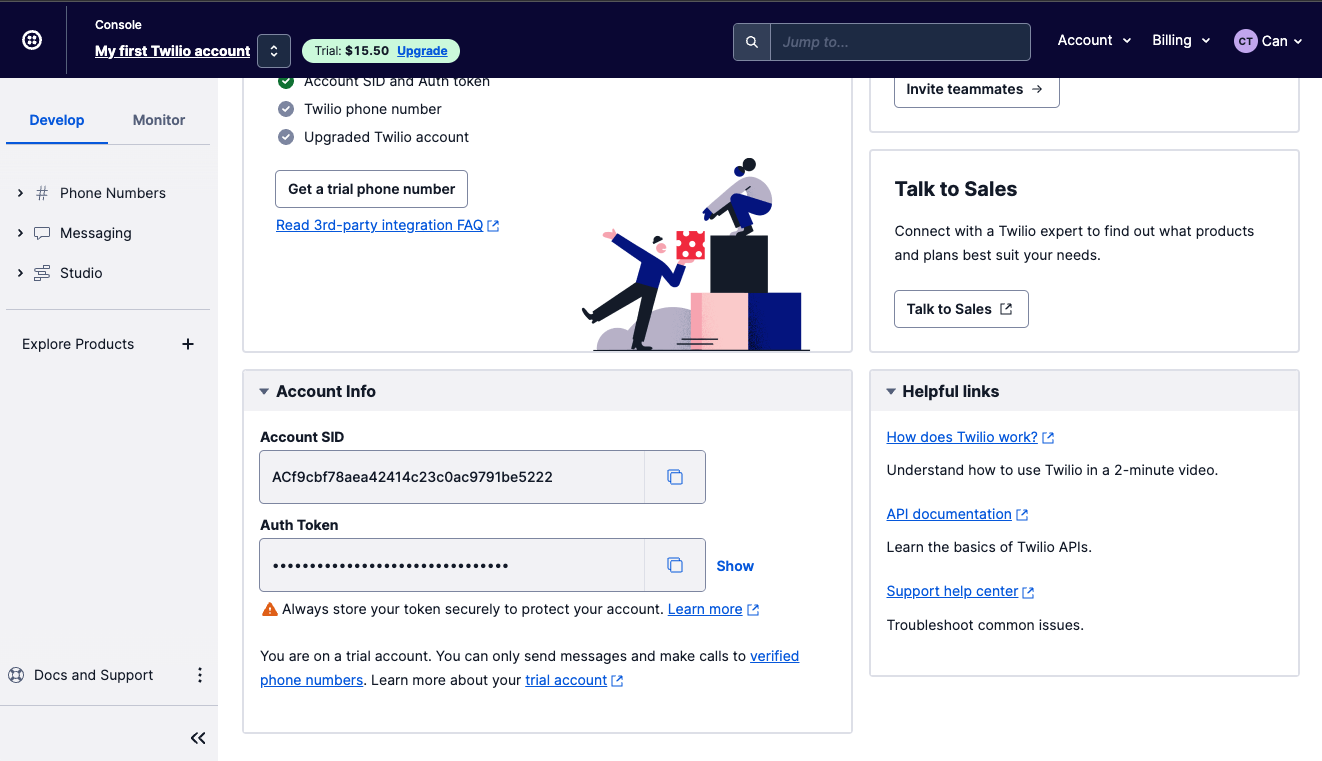The height and width of the screenshot is (761, 1322).
Task: Open the Account menu
Action: (x=1094, y=40)
